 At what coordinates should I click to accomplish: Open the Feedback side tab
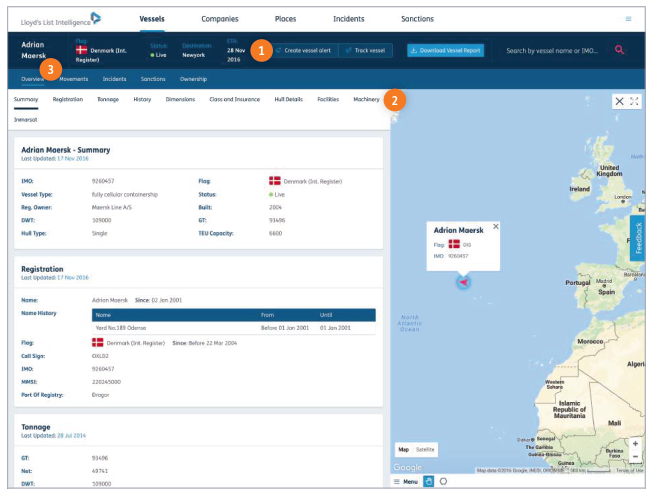point(638,238)
